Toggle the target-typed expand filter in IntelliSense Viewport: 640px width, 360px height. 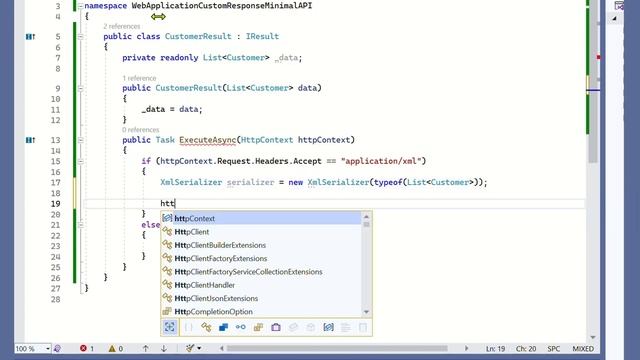[170, 327]
